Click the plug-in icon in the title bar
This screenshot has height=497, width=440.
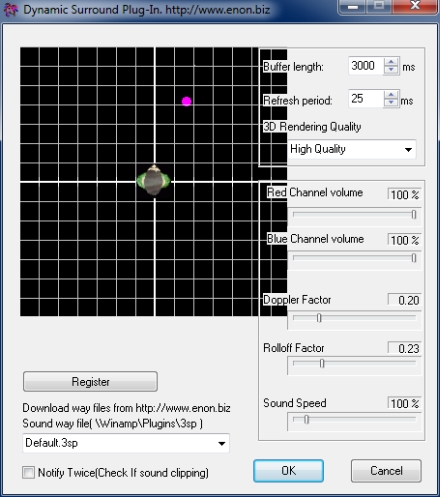click(x=11, y=9)
